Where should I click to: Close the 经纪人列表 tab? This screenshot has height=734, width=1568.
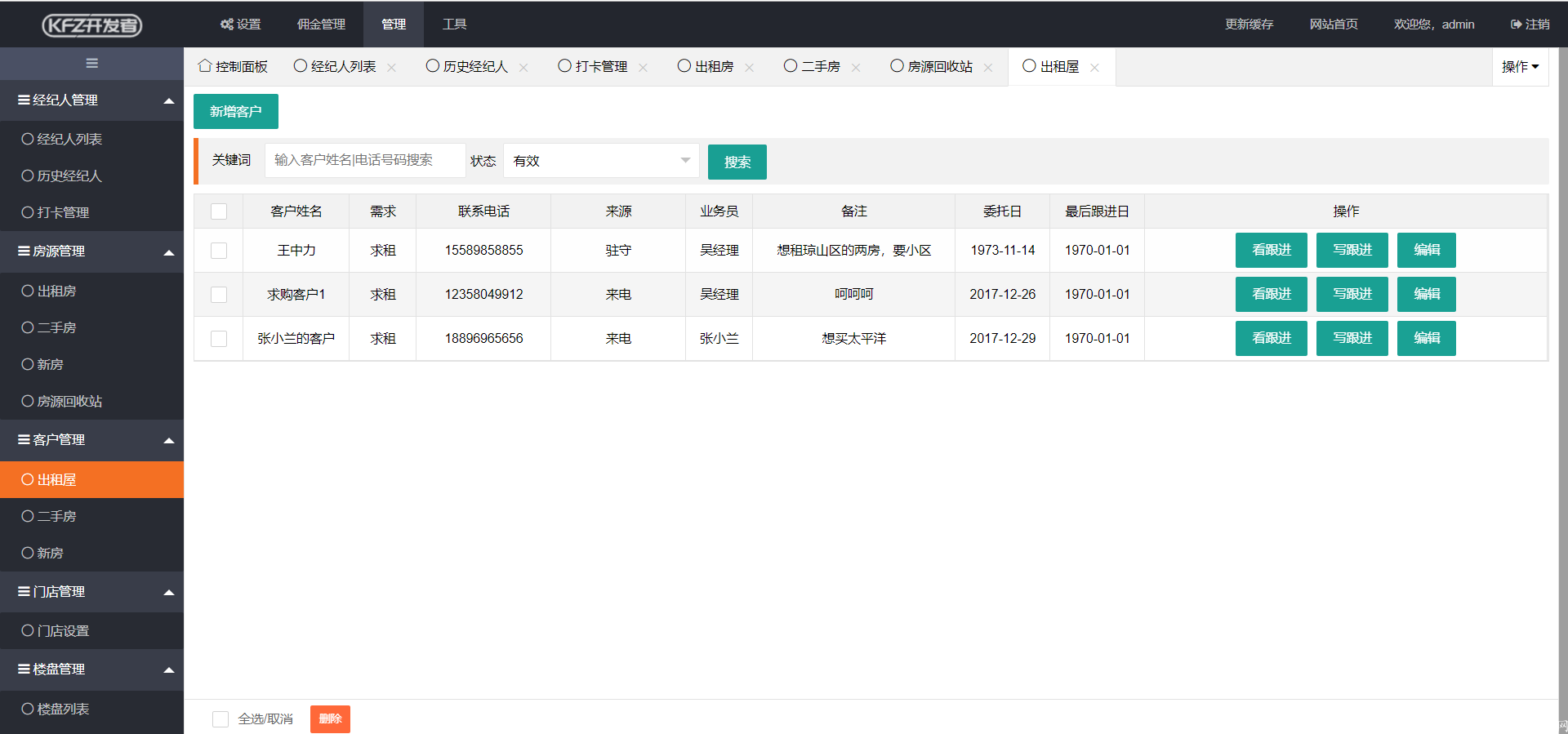392,68
